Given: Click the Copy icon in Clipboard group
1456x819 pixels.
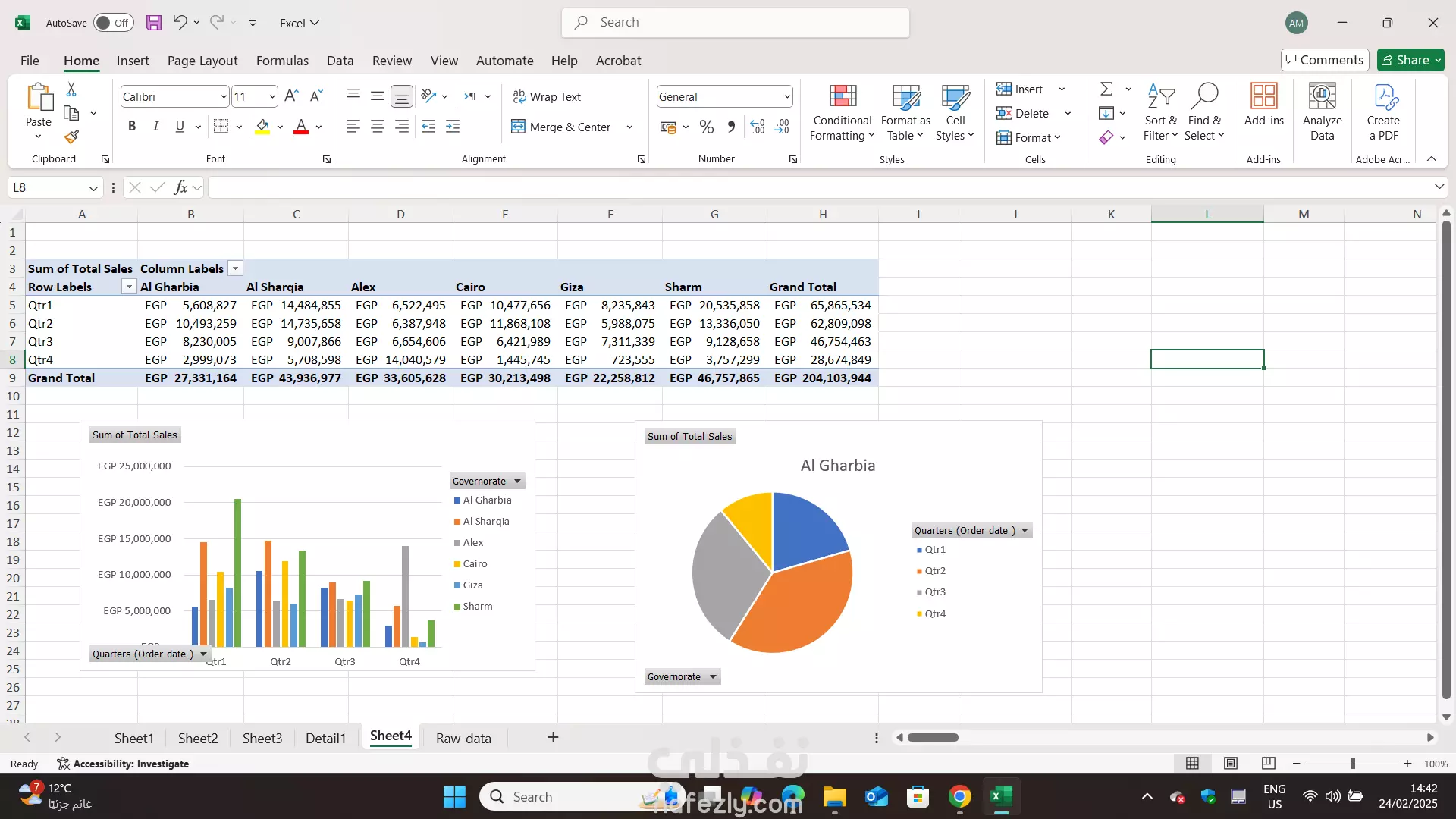Looking at the screenshot, I should click(71, 113).
